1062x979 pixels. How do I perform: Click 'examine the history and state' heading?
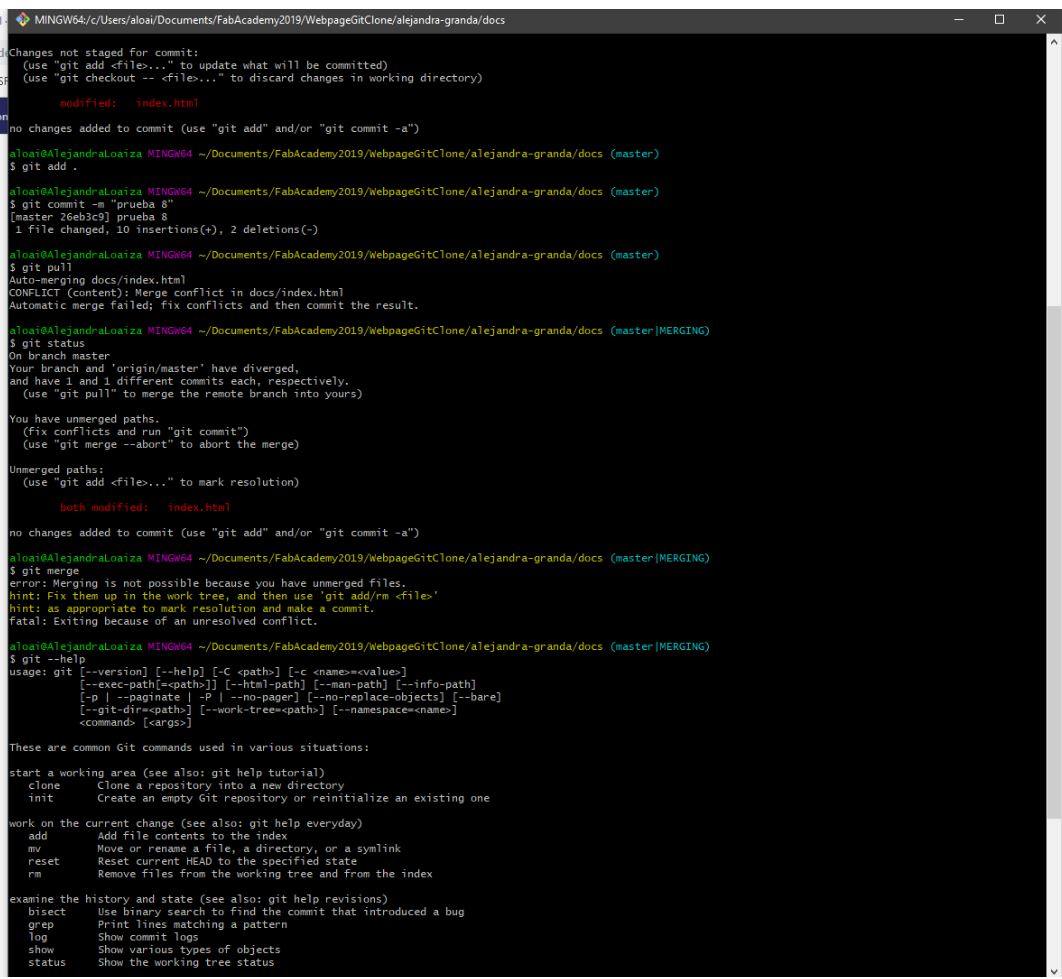pos(198,899)
